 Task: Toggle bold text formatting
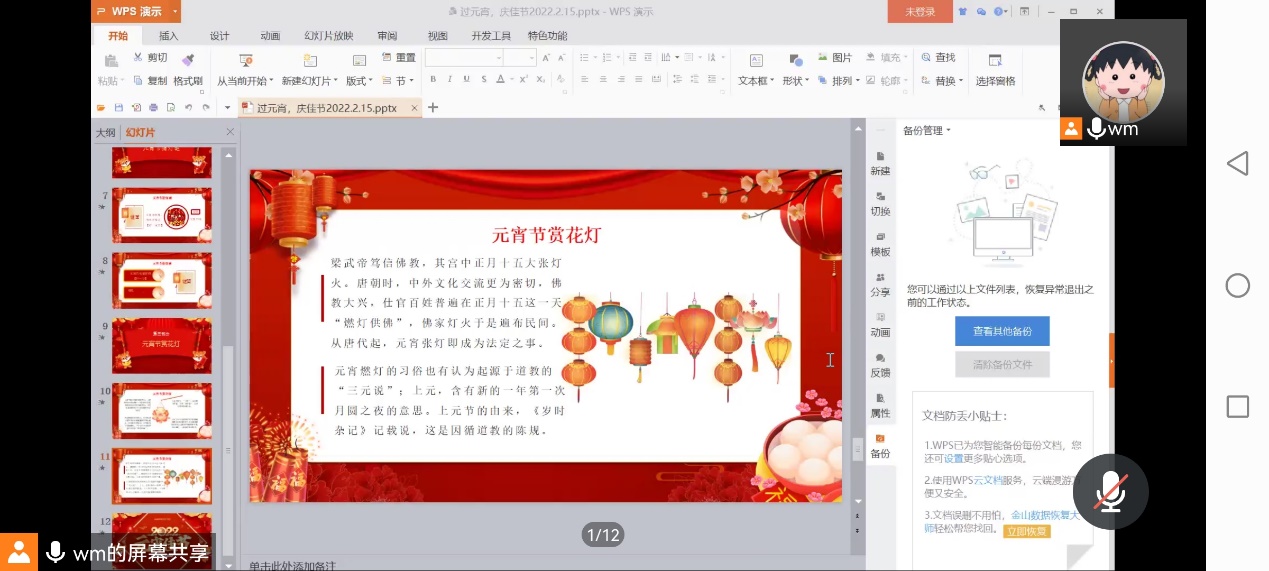[434, 80]
